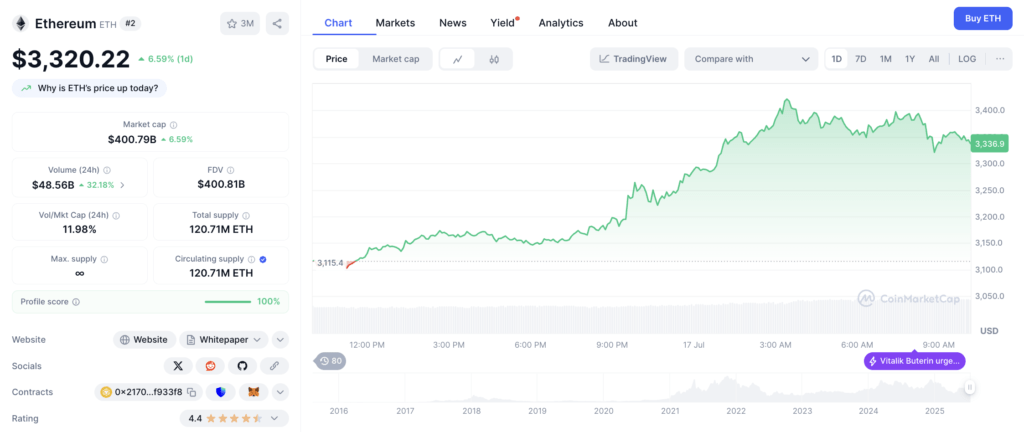Click Vol/Mkt Cap (24h) info icon
Image resolution: width=1024 pixels, height=432 pixels.
pyautogui.click(x=116, y=215)
